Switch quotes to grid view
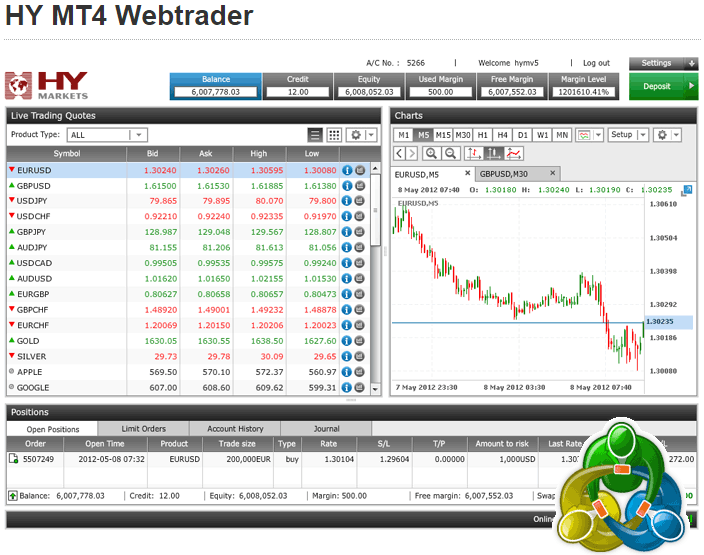704x555 pixels. (x=334, y=135)
